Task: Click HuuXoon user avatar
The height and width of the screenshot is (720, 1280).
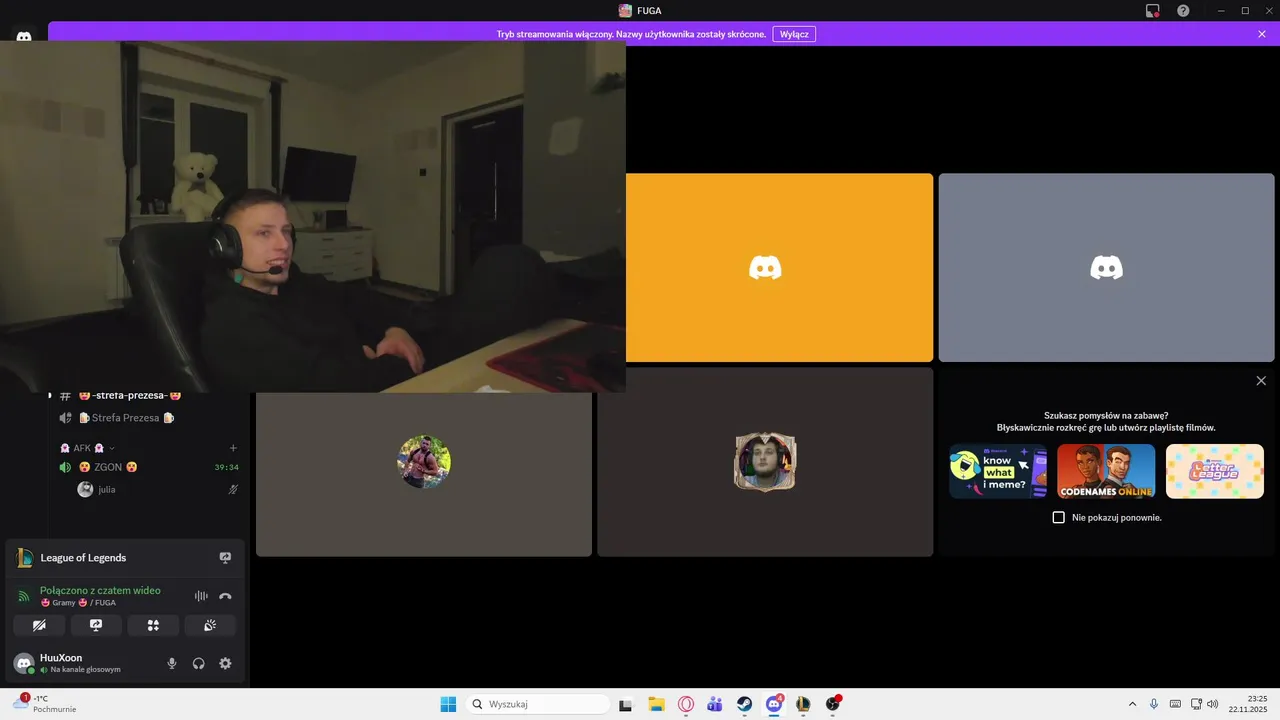Action: pyautogui.click(x=24, y=663)
